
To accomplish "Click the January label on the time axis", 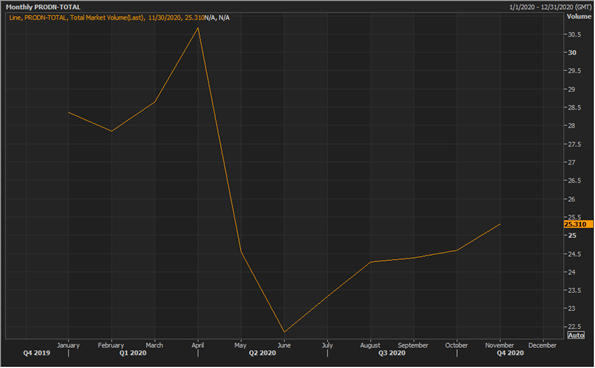I will 68,345.
